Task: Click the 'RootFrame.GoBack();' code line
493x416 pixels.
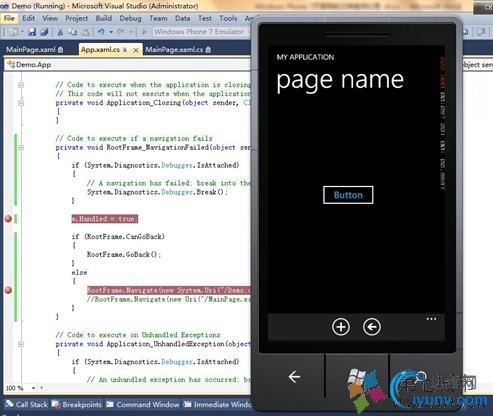Action: pos(124,254)
